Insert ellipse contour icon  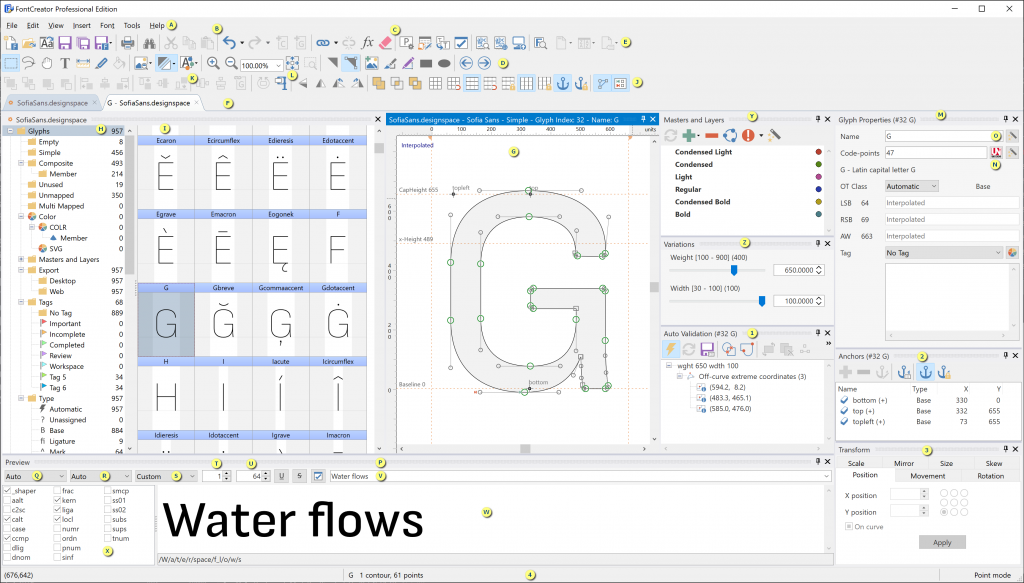(444, 63)
